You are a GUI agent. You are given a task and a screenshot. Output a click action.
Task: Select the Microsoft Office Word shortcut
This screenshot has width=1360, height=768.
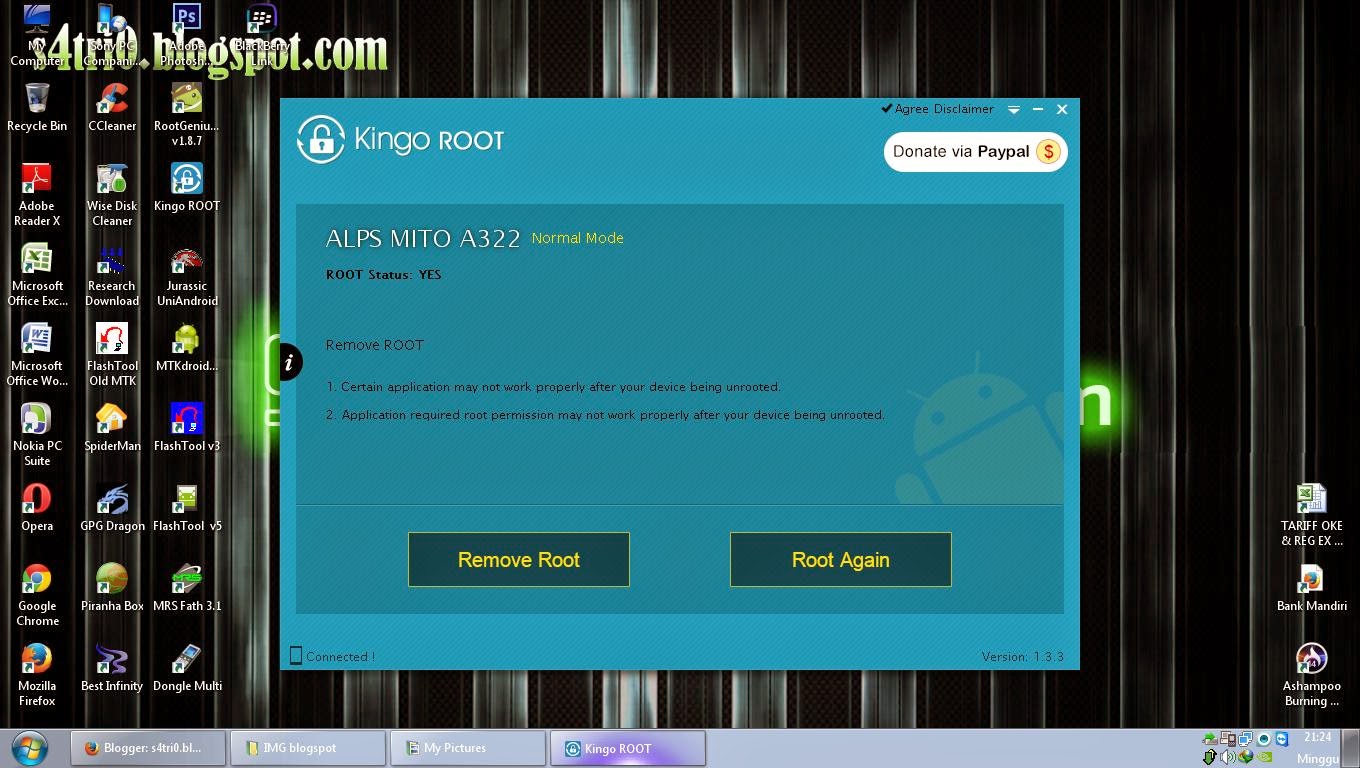point(37,354)
